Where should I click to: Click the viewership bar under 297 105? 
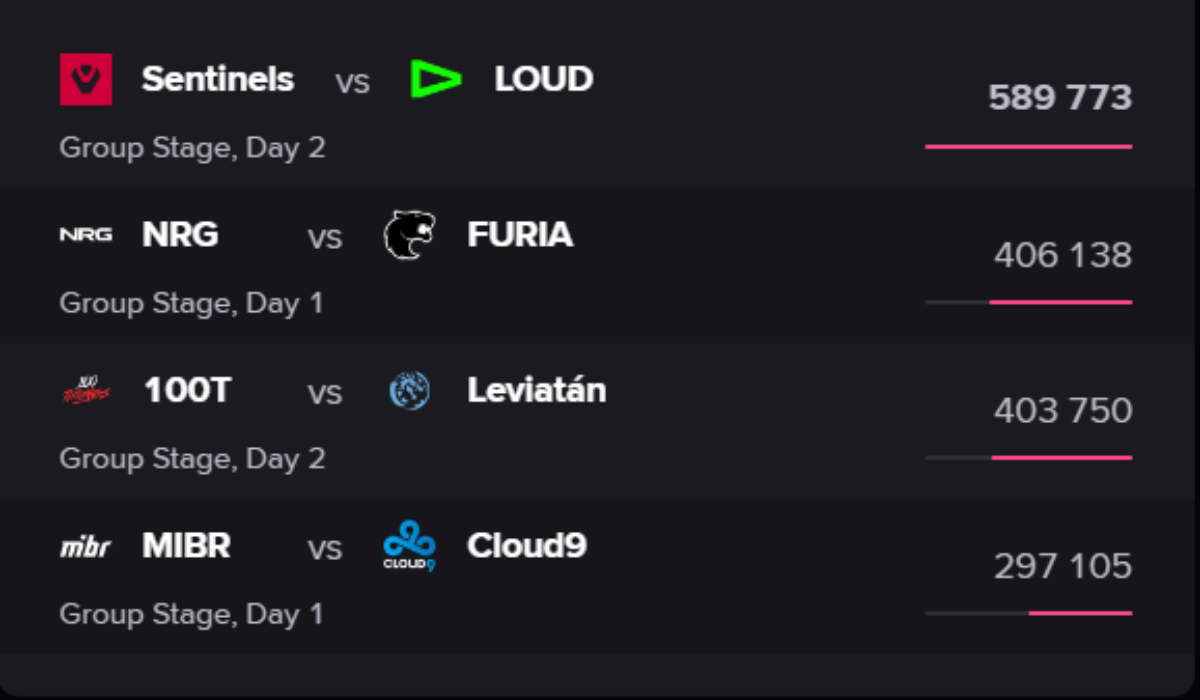1028,613
